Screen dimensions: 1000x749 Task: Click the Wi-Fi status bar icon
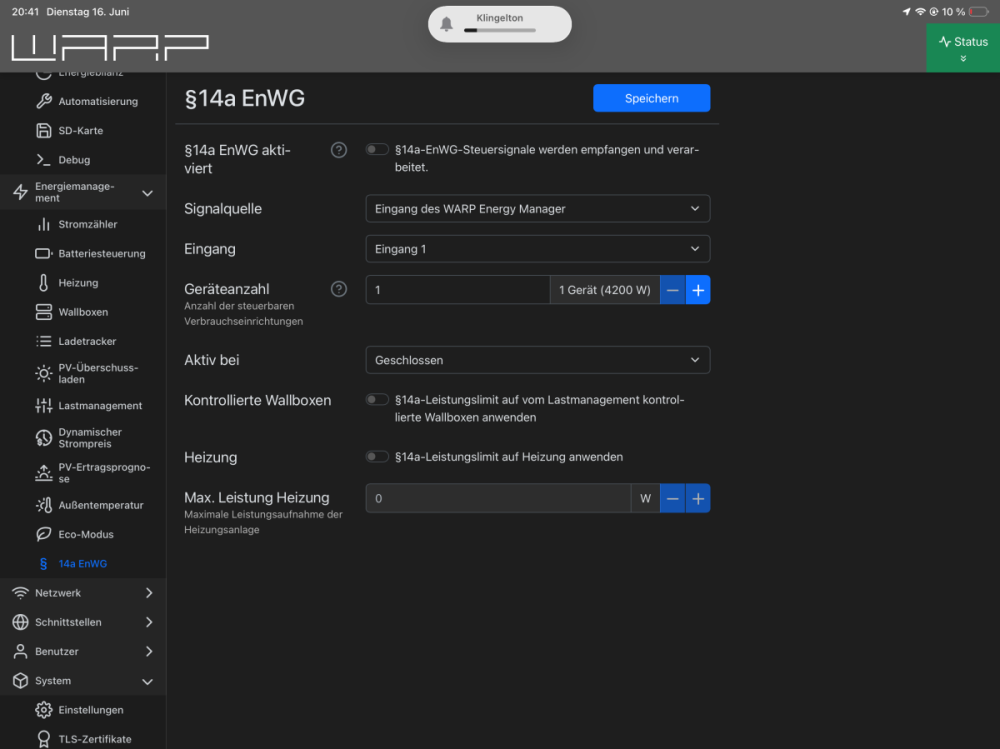click(x=920, y=11)
